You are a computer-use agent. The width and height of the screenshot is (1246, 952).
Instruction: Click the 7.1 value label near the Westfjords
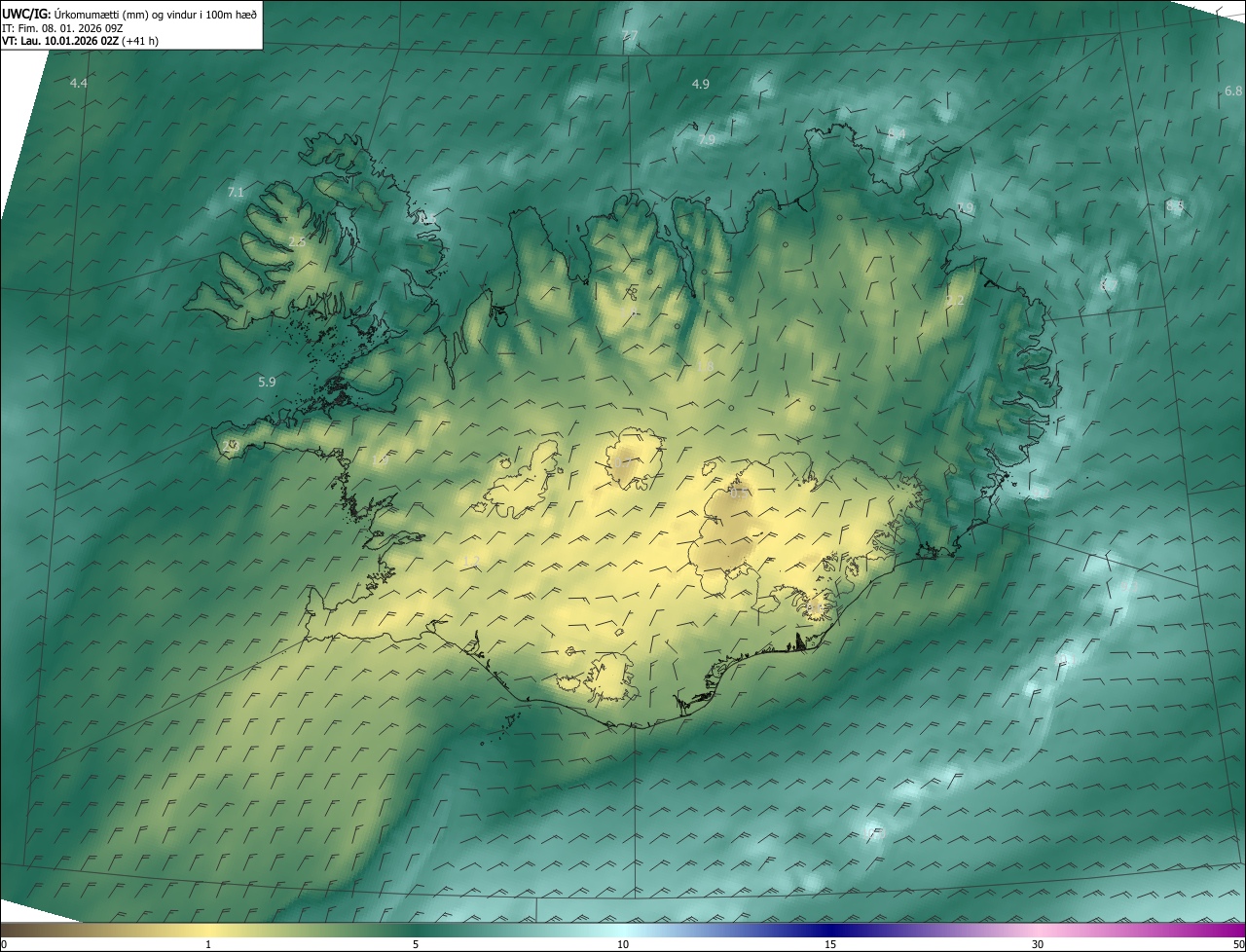(x=236, y=193)
